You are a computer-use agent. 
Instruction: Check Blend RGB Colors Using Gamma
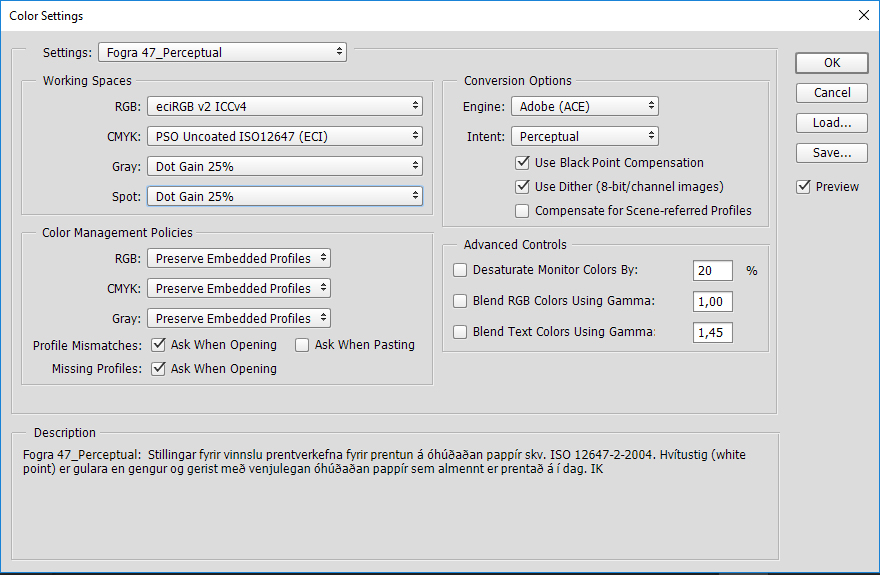pos(460,301)
